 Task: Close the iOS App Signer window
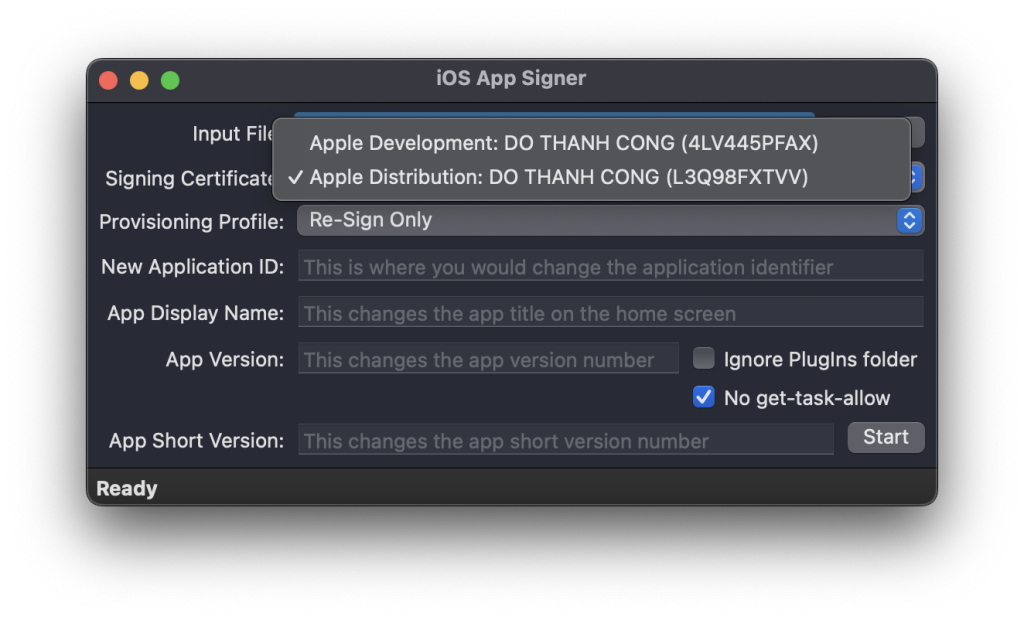click(x=109, y=80)
